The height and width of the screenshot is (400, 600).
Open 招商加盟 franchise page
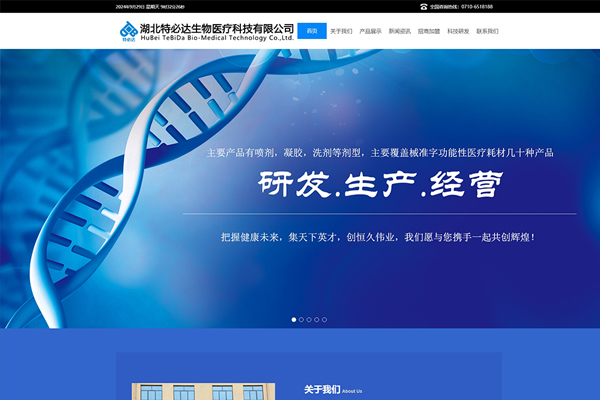pos(429,31)
